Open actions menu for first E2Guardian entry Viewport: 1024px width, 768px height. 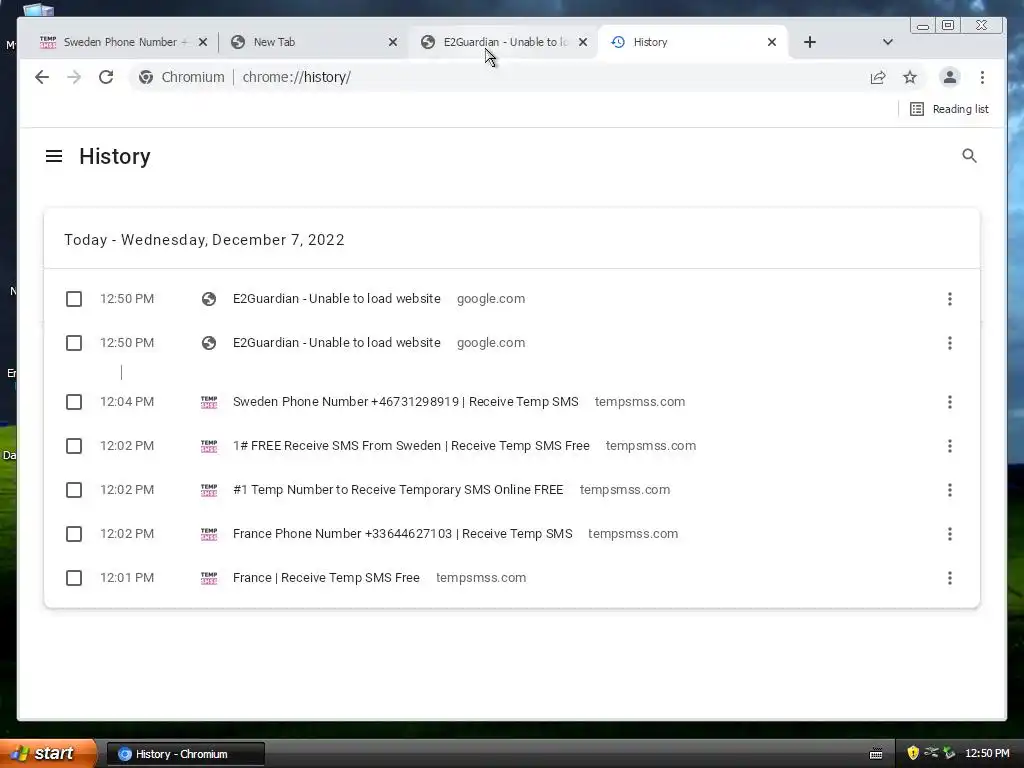(x=950, y=299)
